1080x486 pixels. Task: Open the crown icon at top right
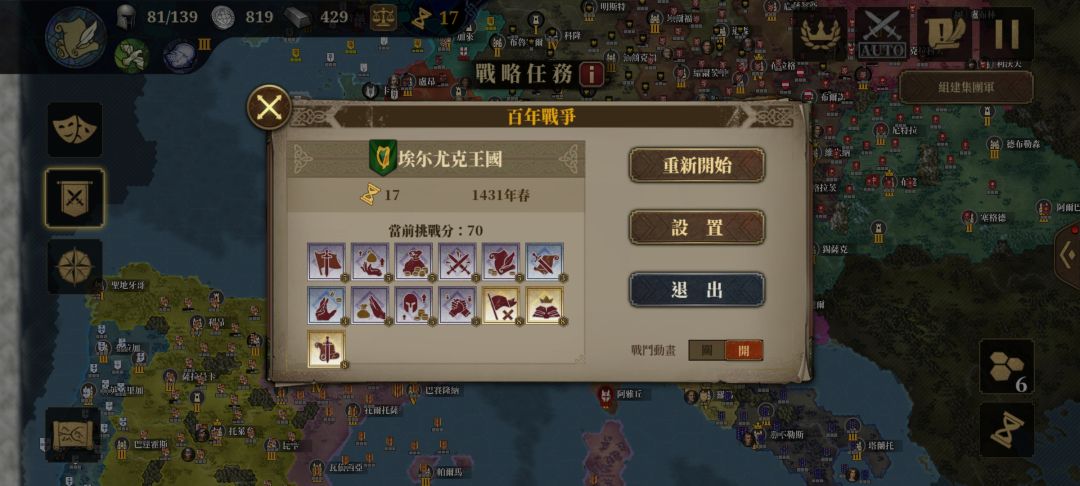(820, 34)
